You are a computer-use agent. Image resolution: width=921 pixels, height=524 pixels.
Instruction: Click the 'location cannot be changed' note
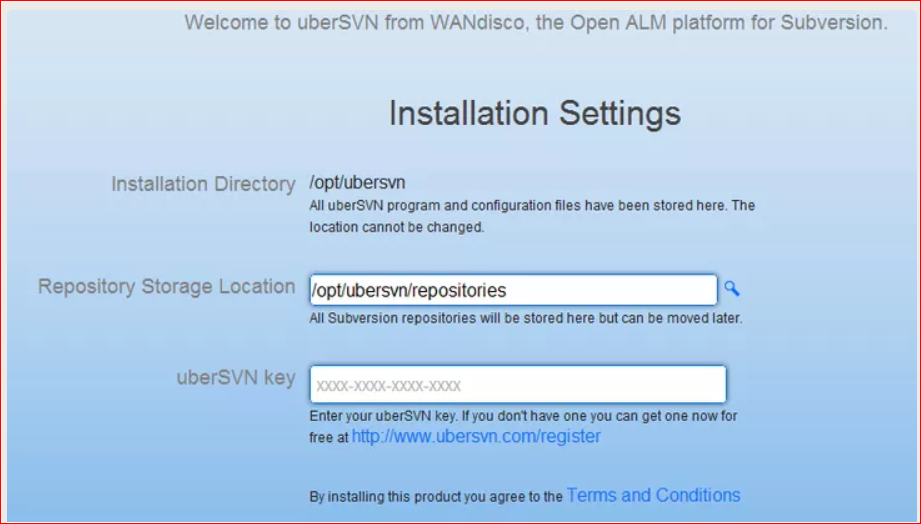click(x=397, y=227)
